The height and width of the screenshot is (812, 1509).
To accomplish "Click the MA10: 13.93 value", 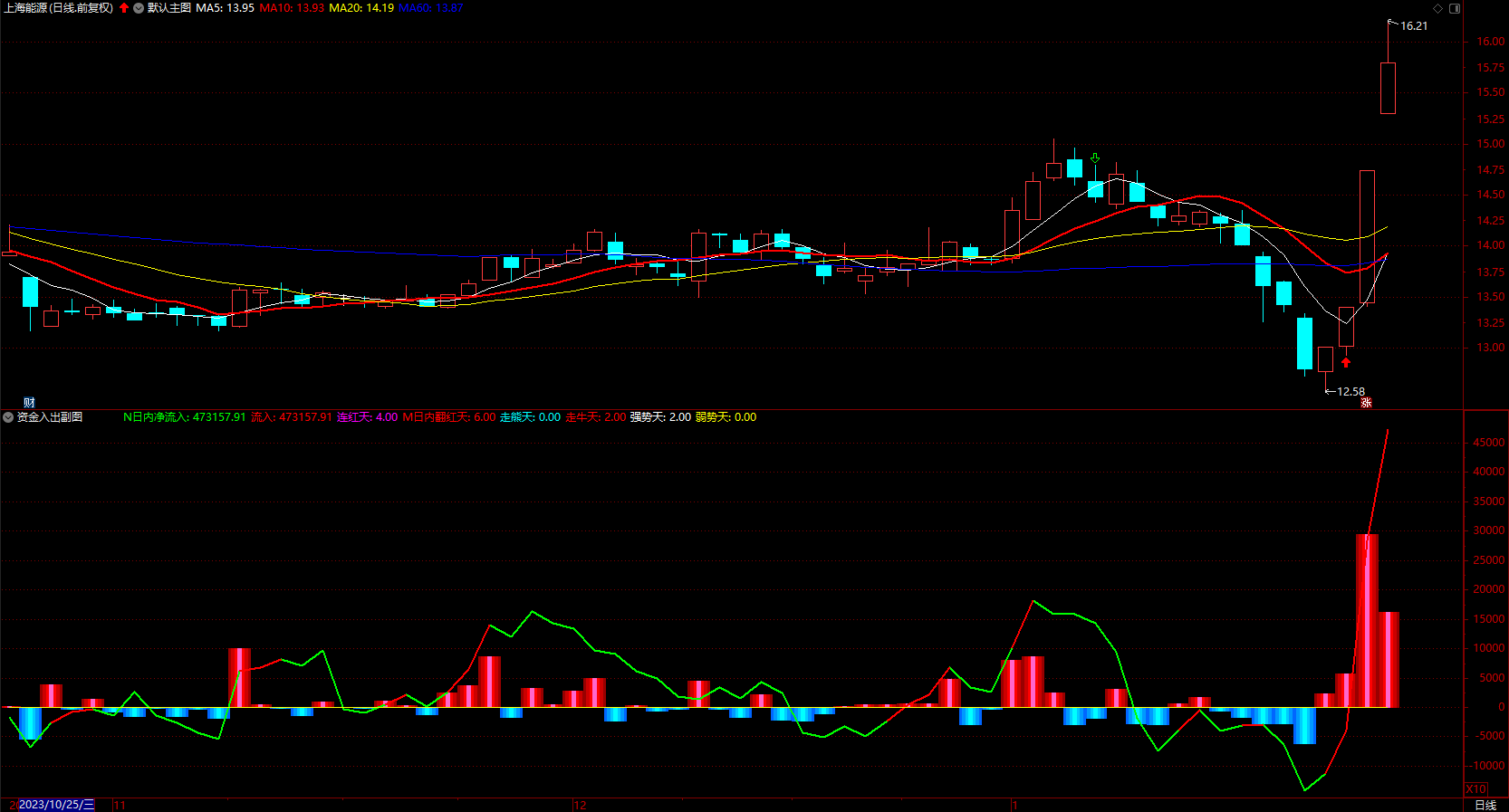I will pos(292,8).
